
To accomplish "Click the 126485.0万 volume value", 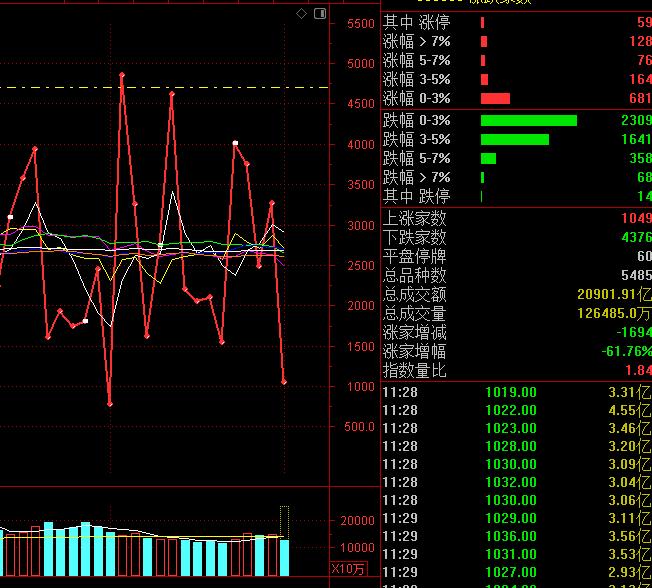I will pos(614,313).
